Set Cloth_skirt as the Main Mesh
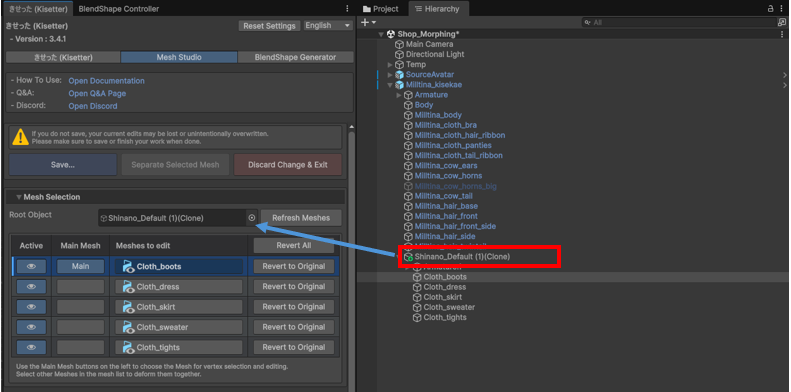Image resolution: width=791 pixels, height=392 pixels. [81, 307]
